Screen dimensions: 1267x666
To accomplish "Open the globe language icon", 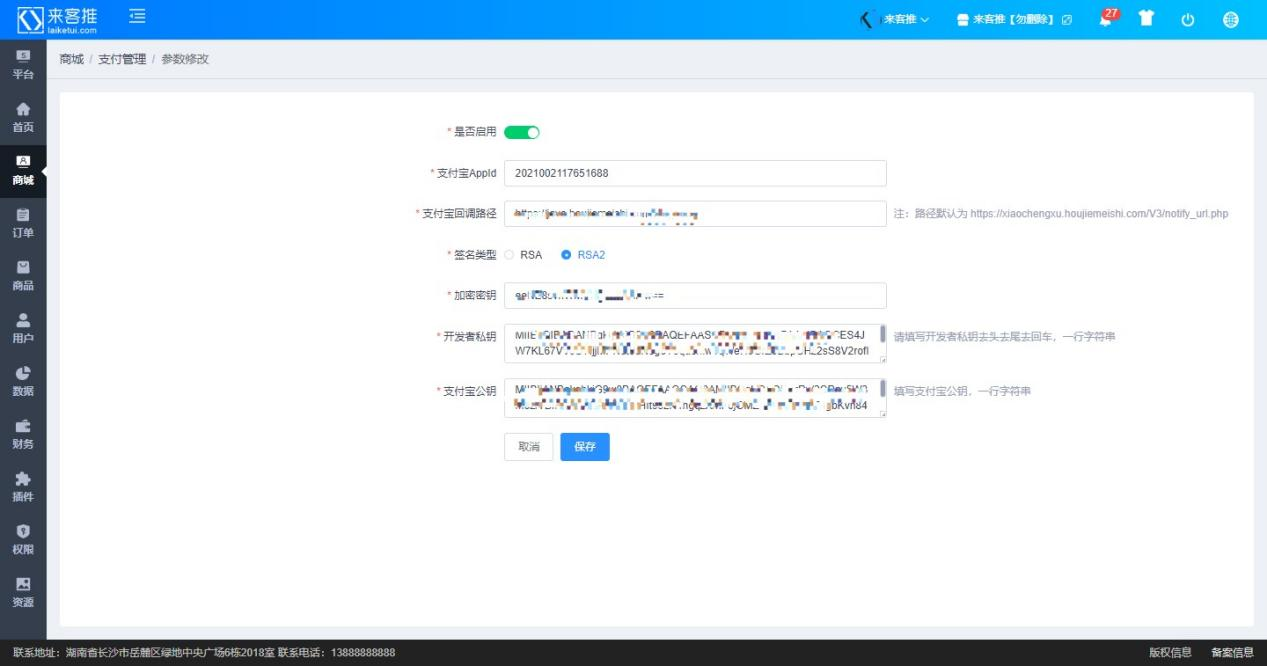I will [1230, 20].
